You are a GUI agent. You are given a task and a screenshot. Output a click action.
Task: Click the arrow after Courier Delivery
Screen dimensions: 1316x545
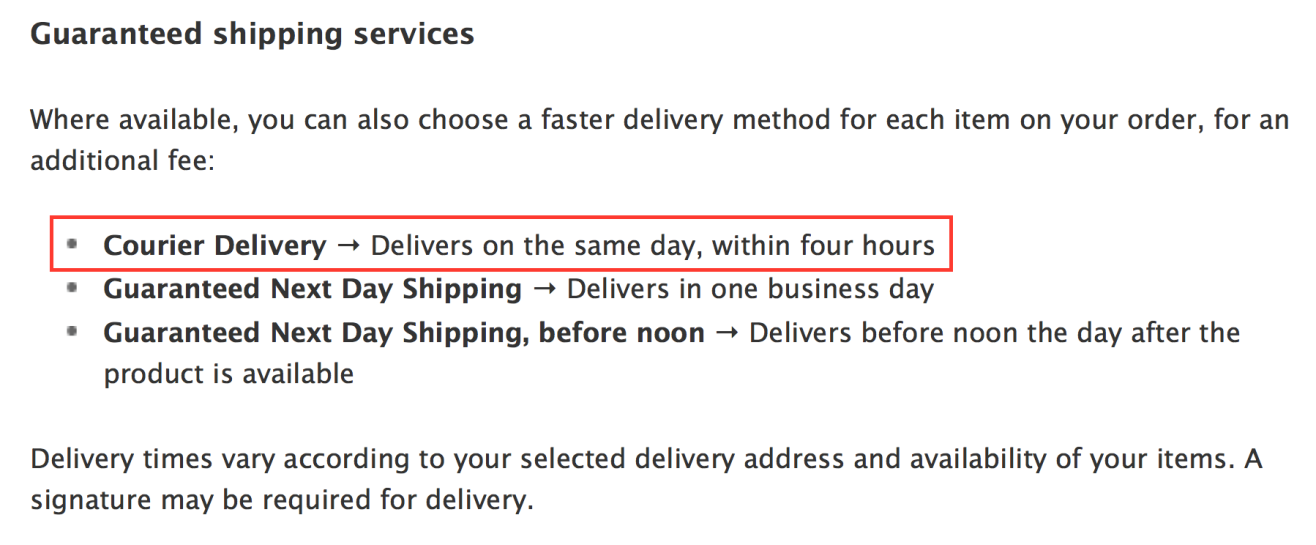348,246
